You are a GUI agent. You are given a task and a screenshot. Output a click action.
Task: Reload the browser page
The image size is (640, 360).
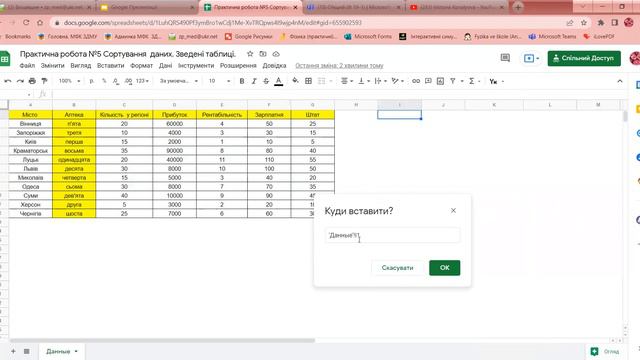(26, 23)
